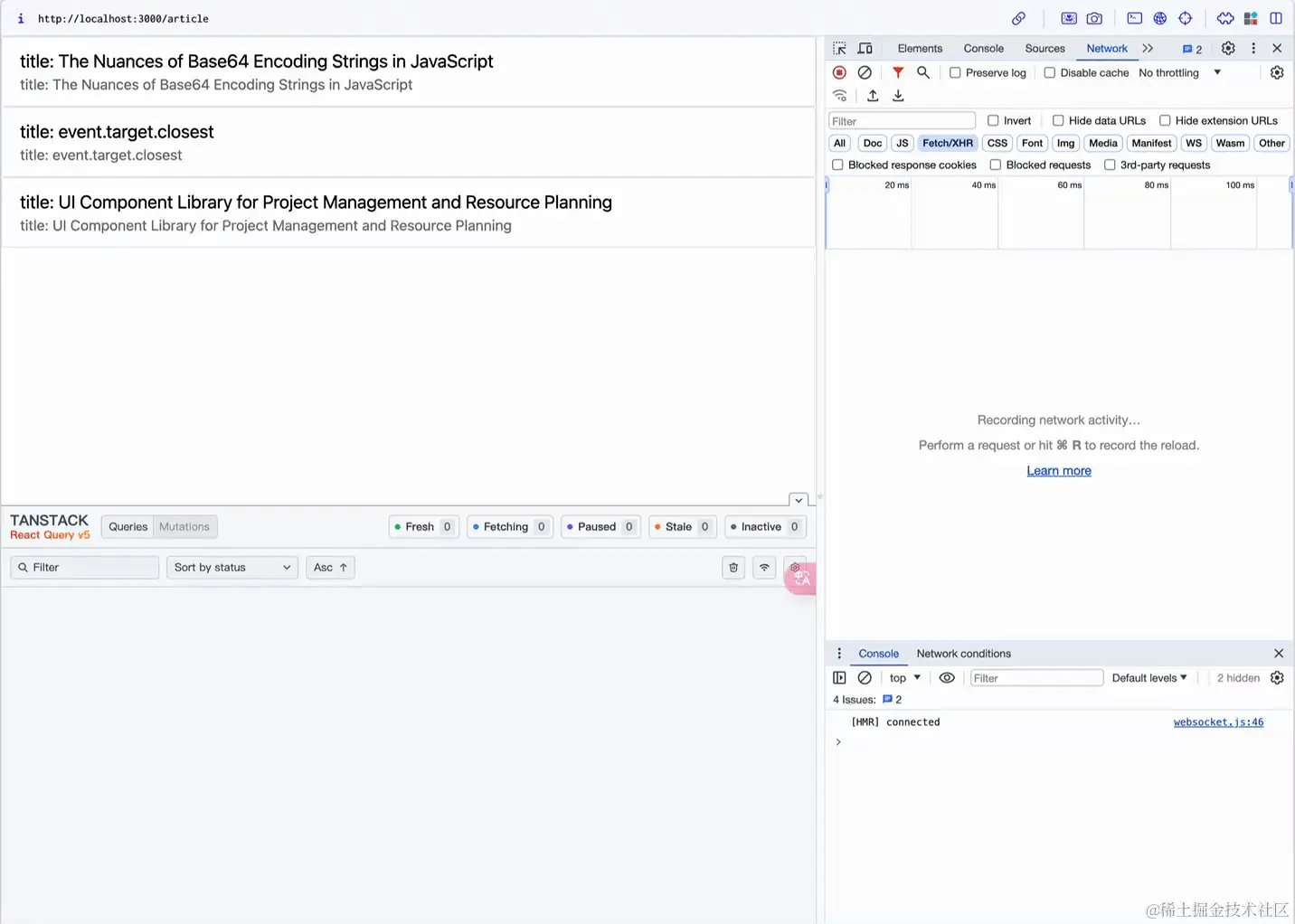Show console sidebar icon
The height and width of the screenshot is (924, 1295).
point(839,678)
